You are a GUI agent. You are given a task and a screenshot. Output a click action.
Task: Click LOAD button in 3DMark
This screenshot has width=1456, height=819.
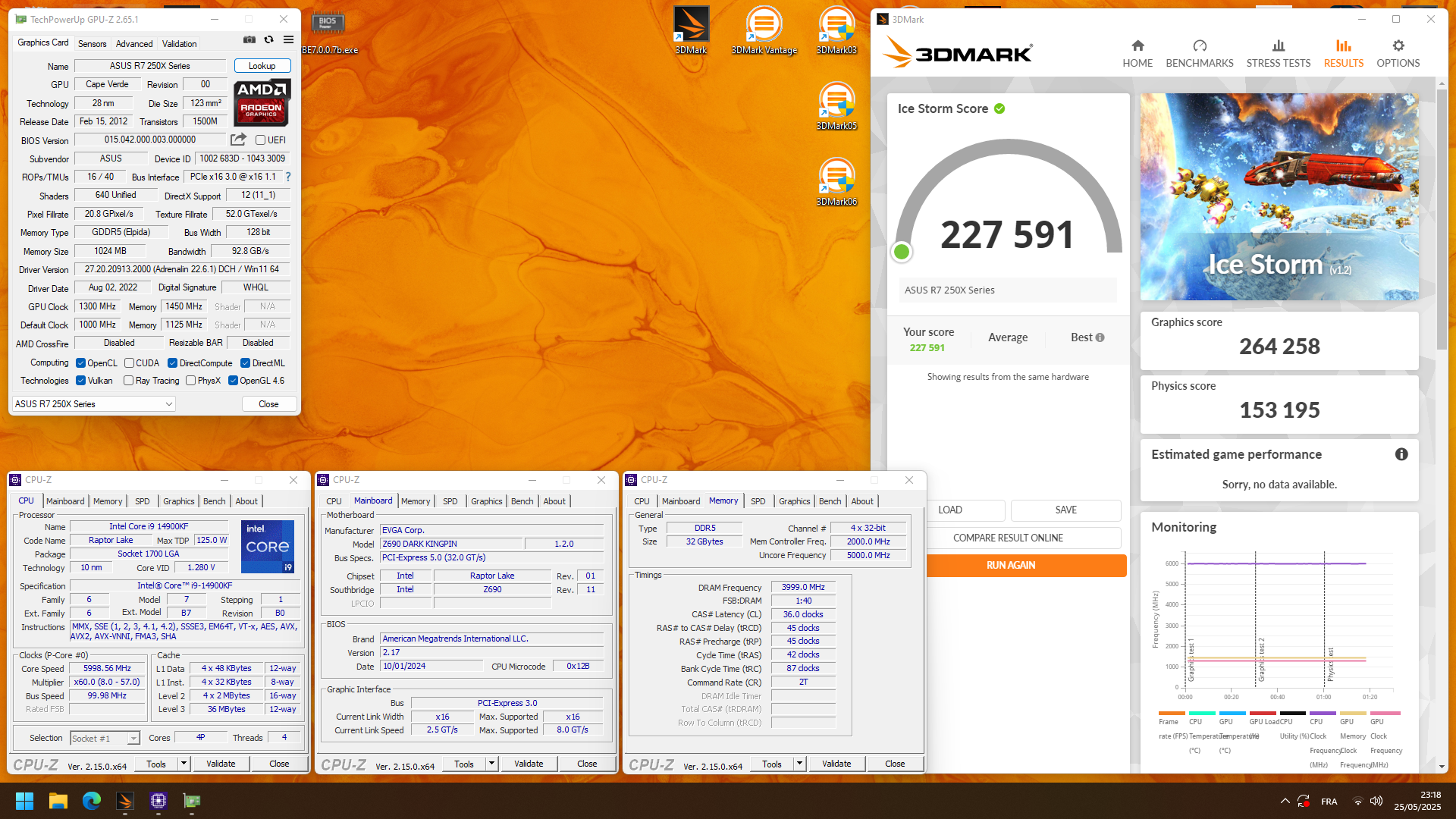pyautogui.click(x=950, y=510)
